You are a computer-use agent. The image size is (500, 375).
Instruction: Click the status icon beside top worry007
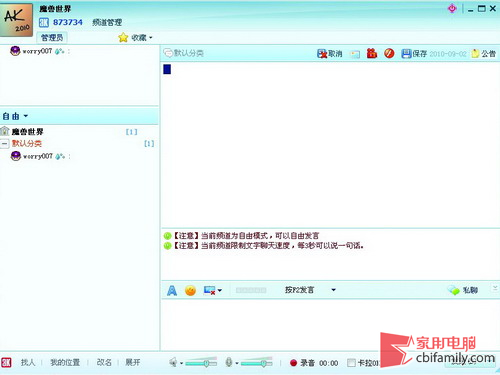pos(60,51)
